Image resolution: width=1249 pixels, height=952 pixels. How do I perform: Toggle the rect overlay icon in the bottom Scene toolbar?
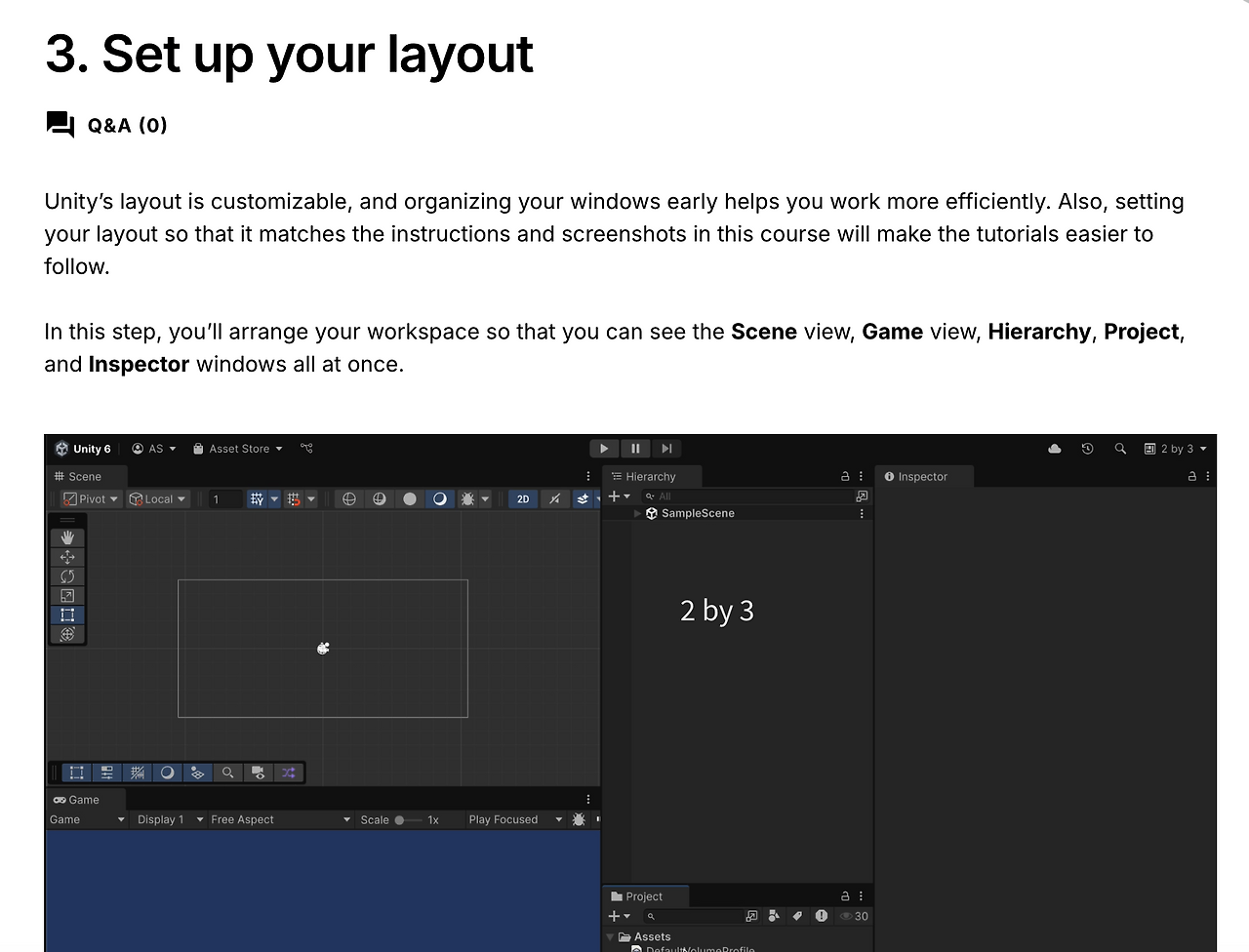click(x=76, y=773)
